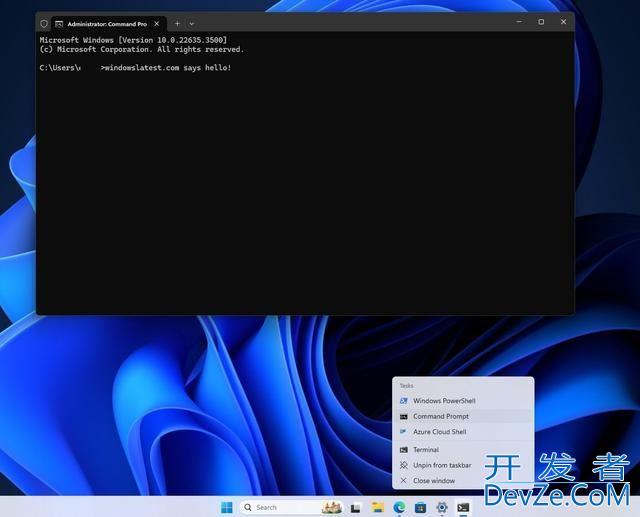Maximize the Terminal window
The height and width of the screenshot is (517, 640).
click(541, 22)
